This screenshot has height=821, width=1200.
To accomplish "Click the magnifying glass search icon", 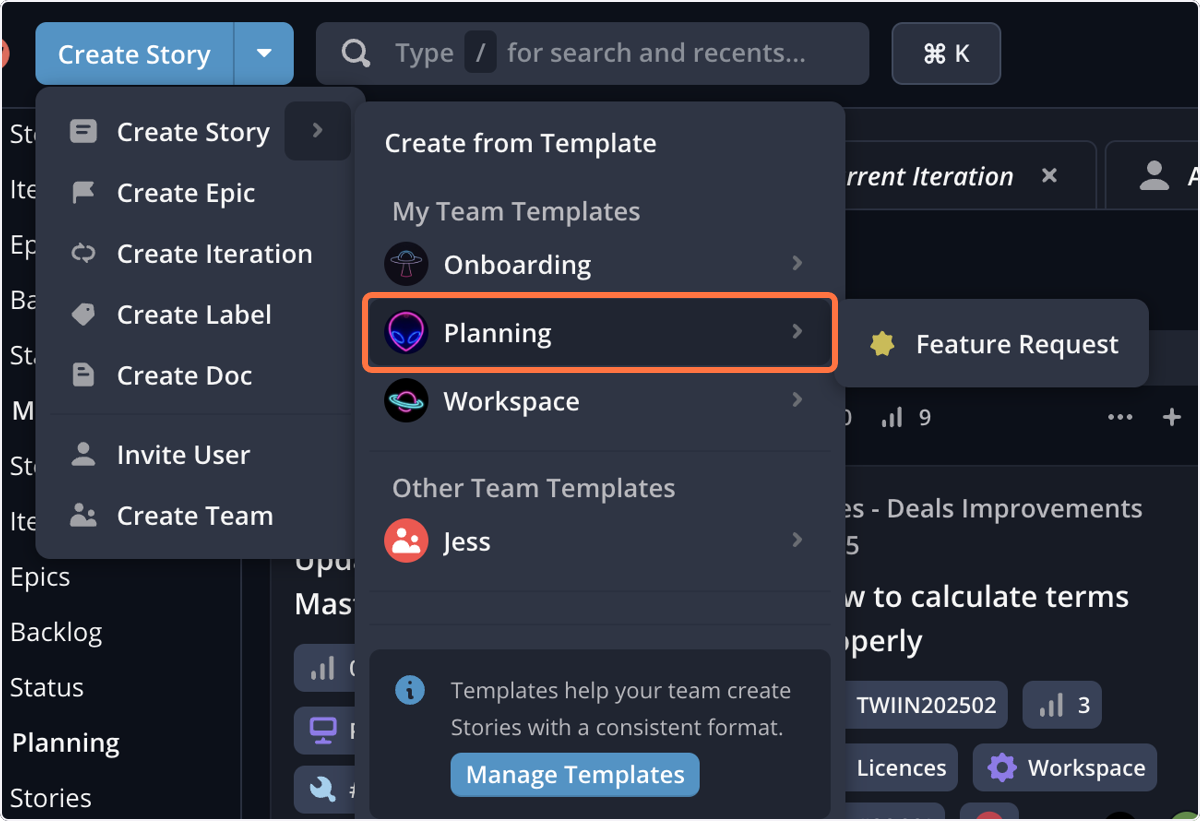I will [x=355, y=53].
